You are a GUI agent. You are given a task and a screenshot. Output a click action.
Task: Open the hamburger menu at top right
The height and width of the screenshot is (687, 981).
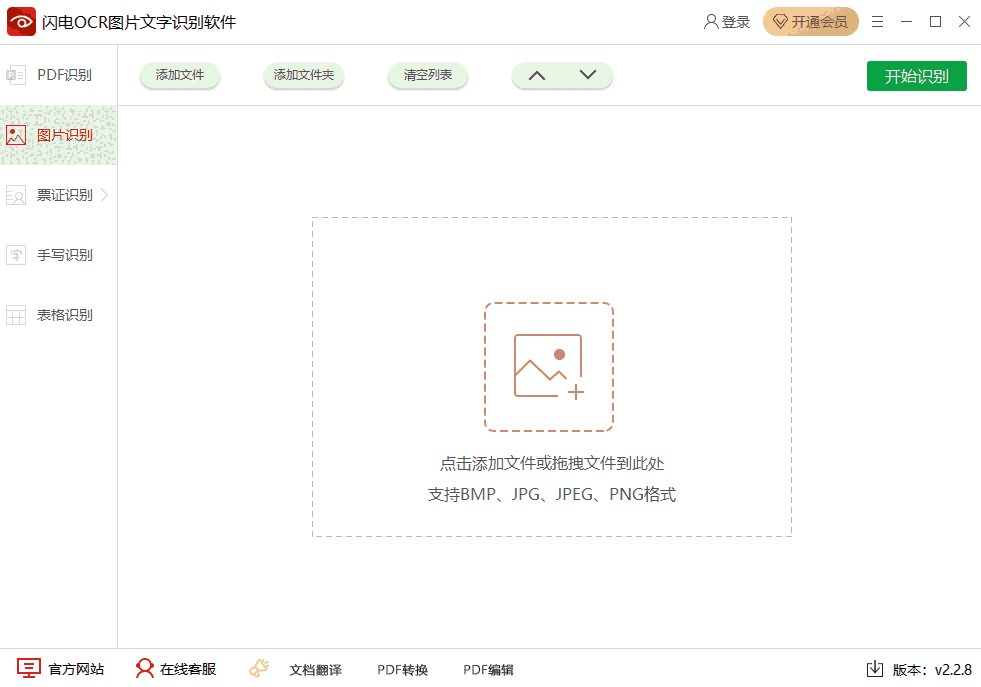877,21
